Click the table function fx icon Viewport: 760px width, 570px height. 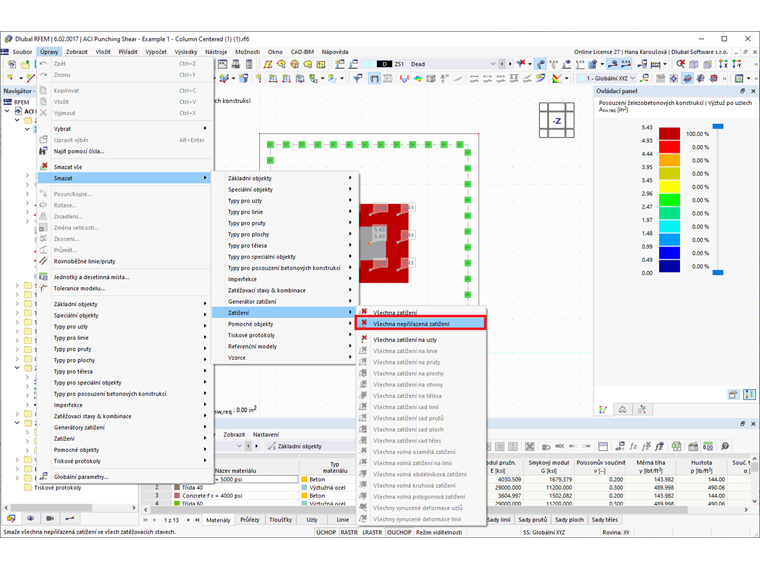point(633,446)
